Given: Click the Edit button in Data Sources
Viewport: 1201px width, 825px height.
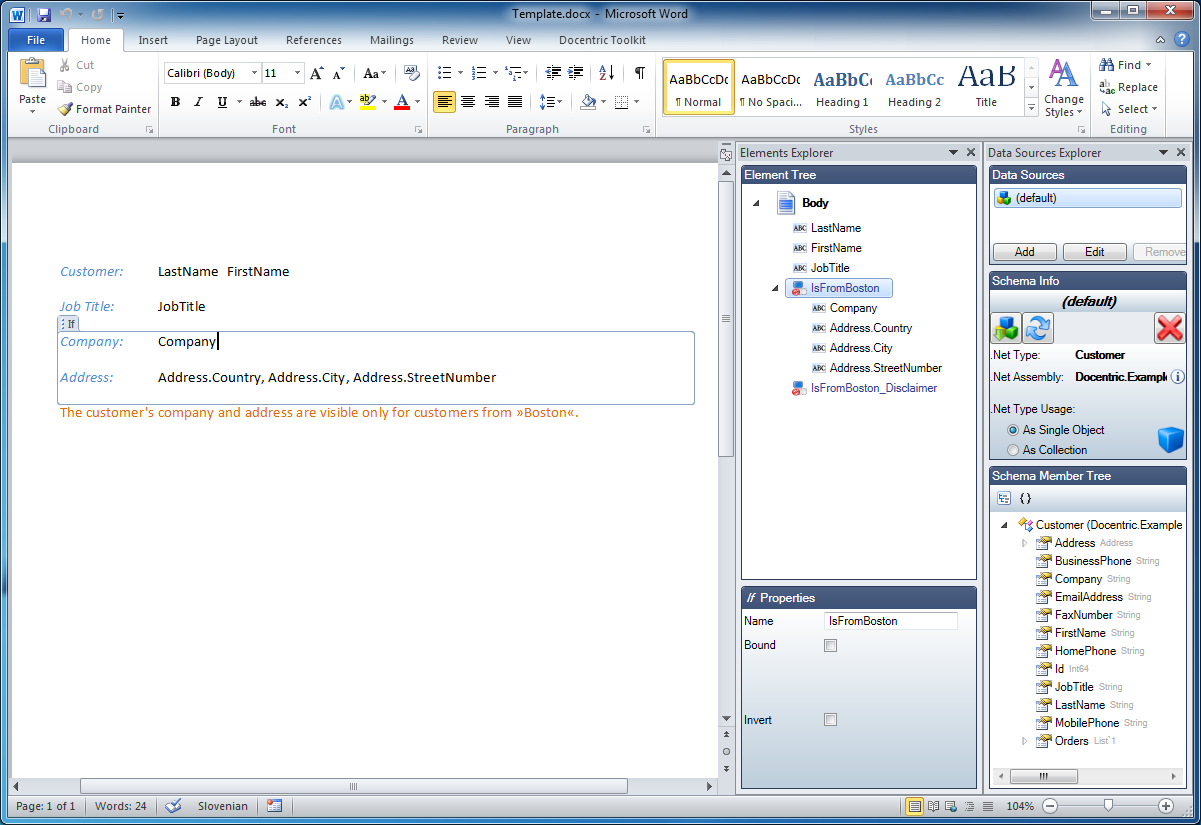Looking at the screenshot, I should point(1095,252).
